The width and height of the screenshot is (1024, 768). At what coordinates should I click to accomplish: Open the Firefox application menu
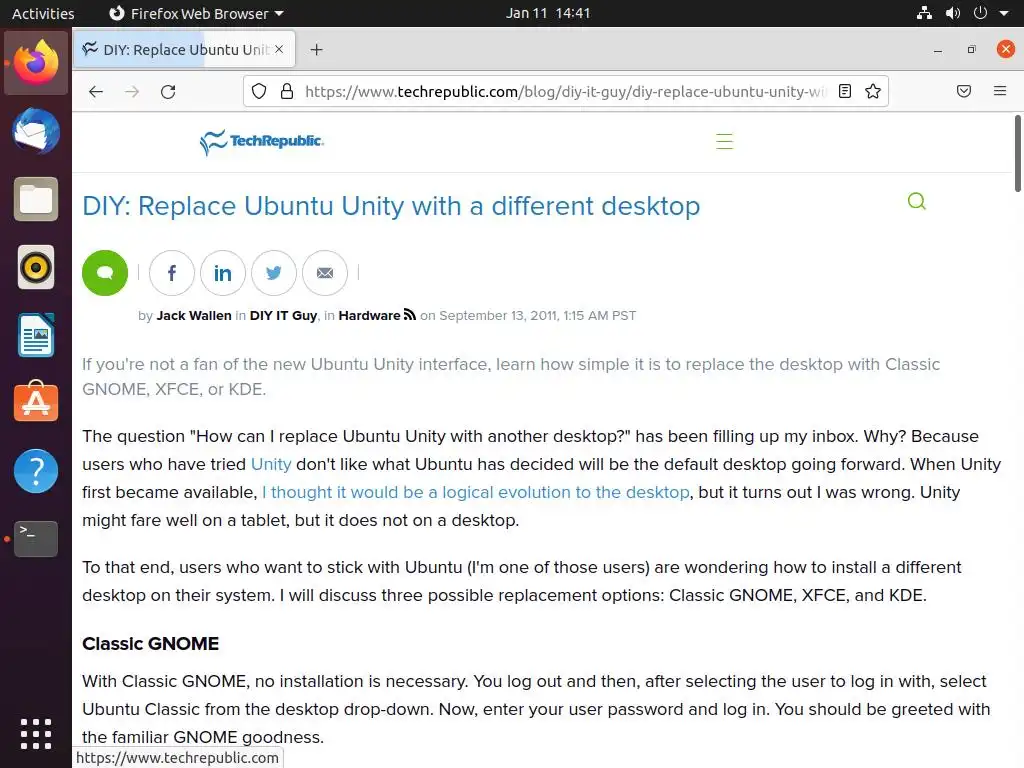1000,91
